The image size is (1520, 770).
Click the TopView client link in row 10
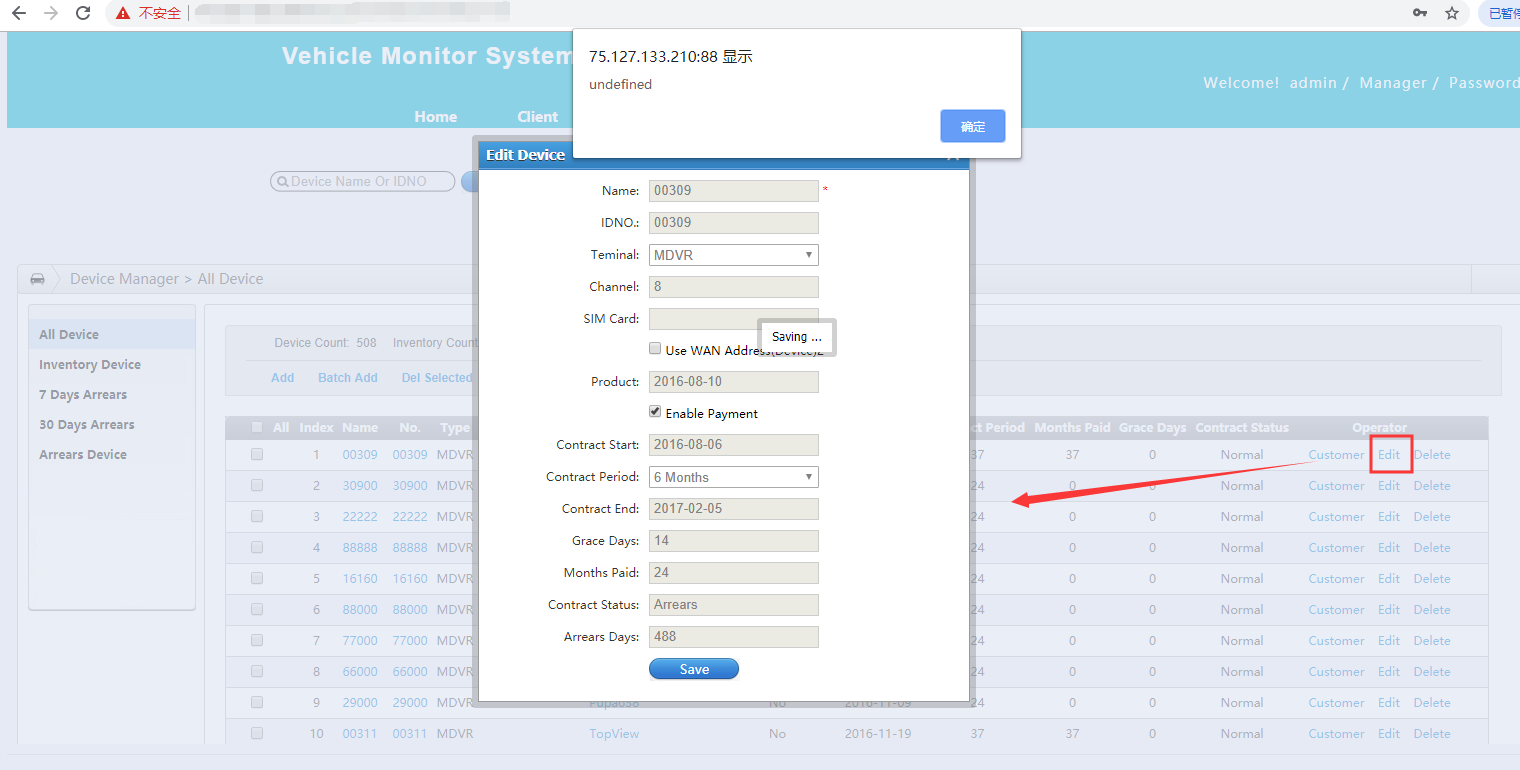click(x=614, y=734)
